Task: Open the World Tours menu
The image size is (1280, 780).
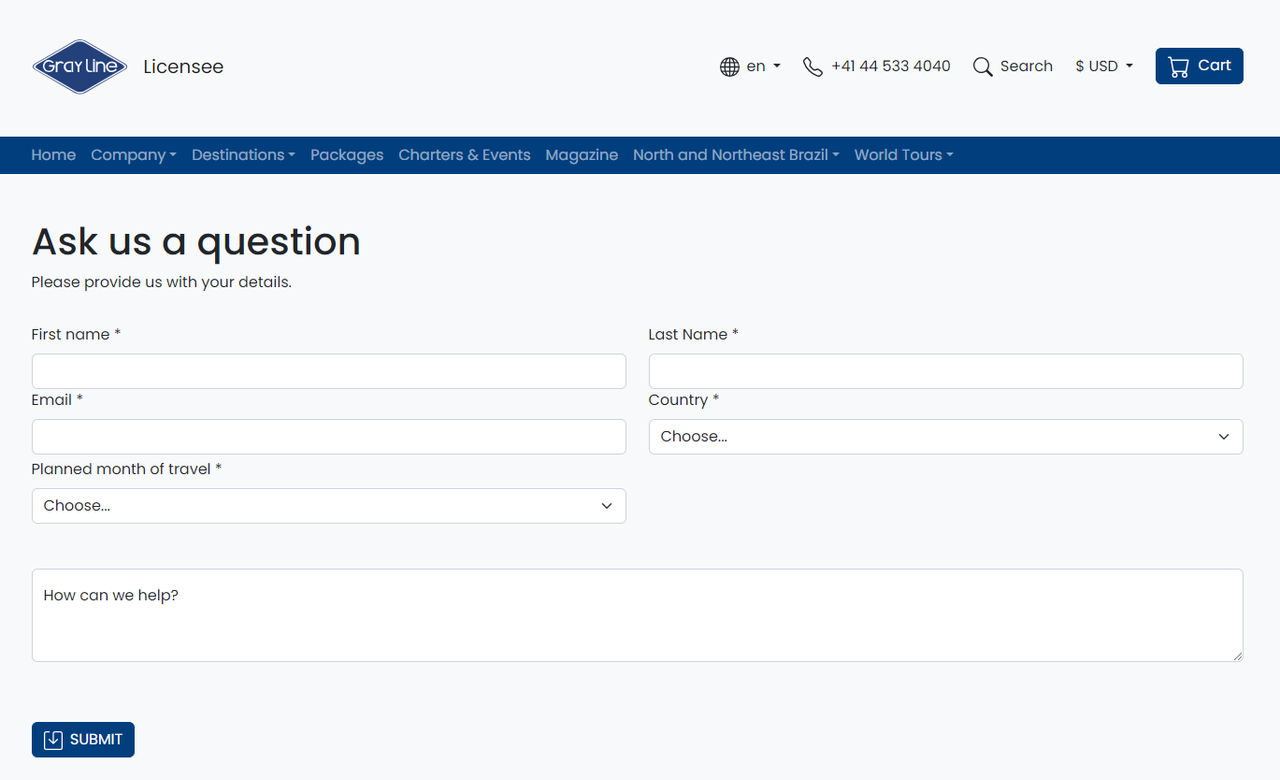Action: 903,155
